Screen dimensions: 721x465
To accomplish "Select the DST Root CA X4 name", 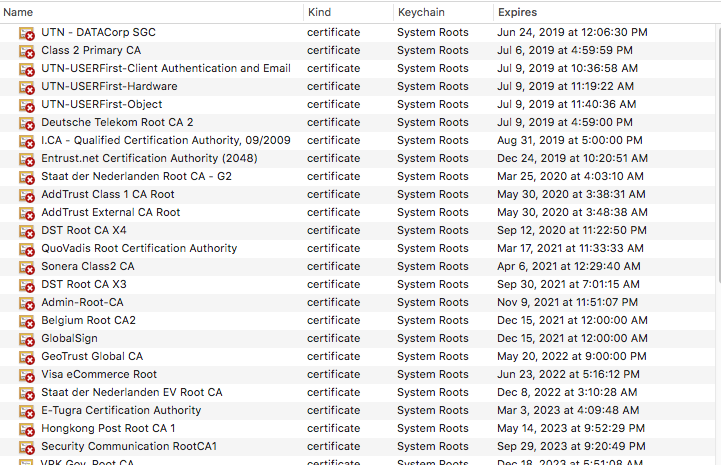I will click(84, 230).
